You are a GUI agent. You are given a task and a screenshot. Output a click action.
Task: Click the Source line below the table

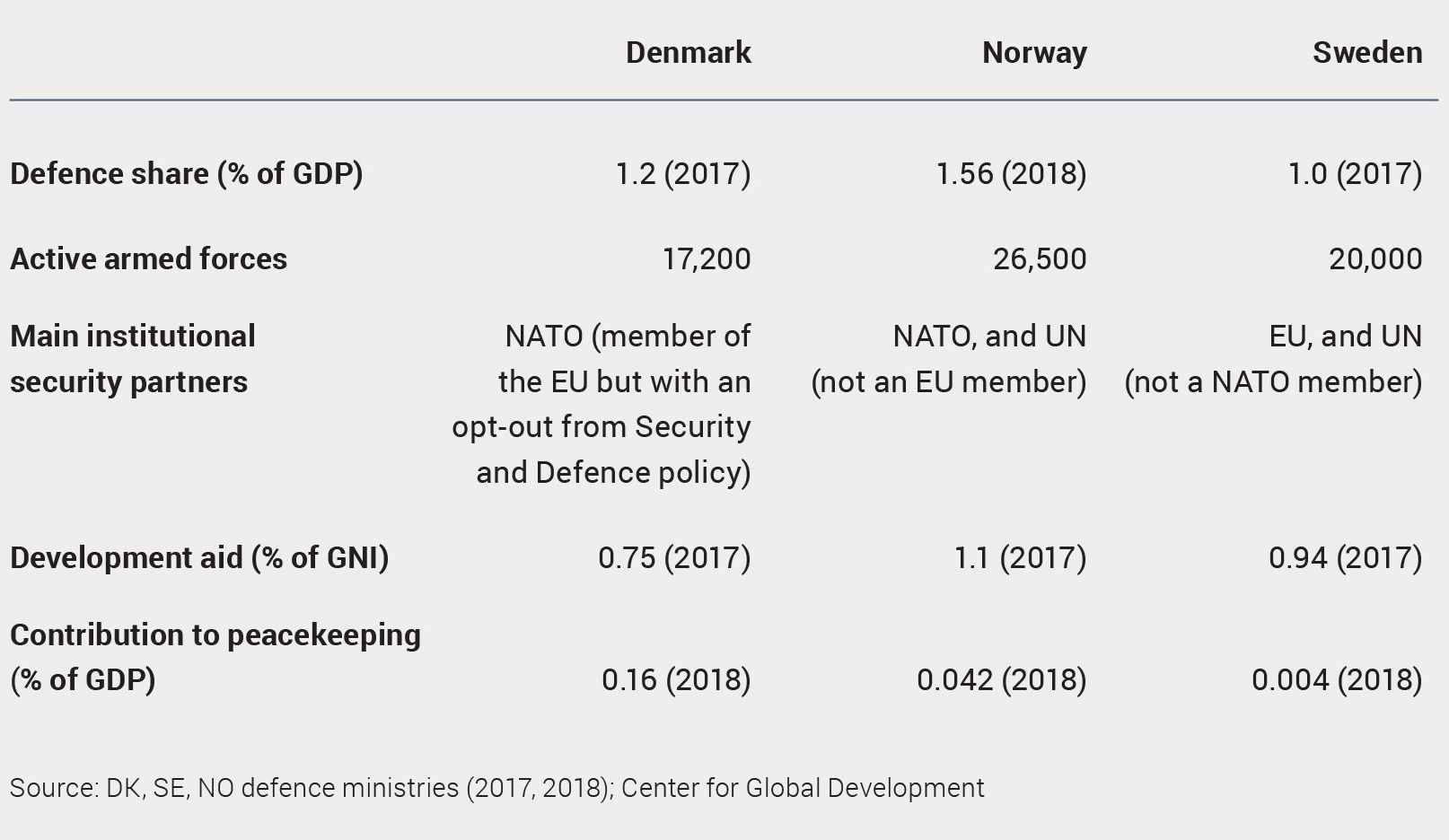click(x=496, y=788)
